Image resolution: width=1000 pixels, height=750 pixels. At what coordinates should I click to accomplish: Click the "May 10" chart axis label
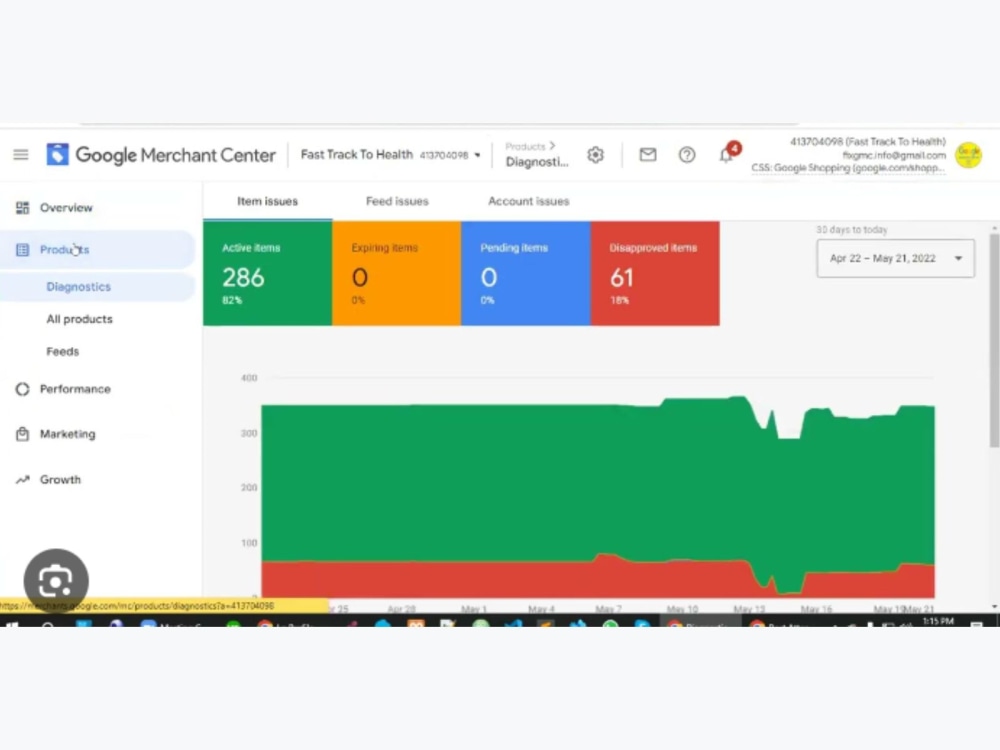pos(682,609)
